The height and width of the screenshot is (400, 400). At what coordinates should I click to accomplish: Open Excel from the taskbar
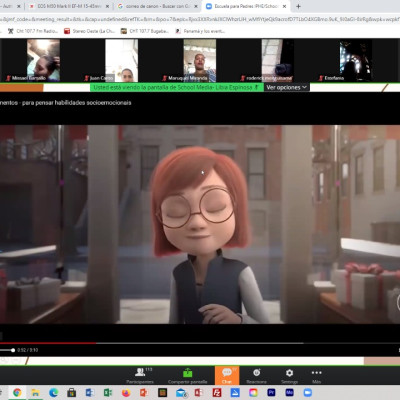point(108,393)
